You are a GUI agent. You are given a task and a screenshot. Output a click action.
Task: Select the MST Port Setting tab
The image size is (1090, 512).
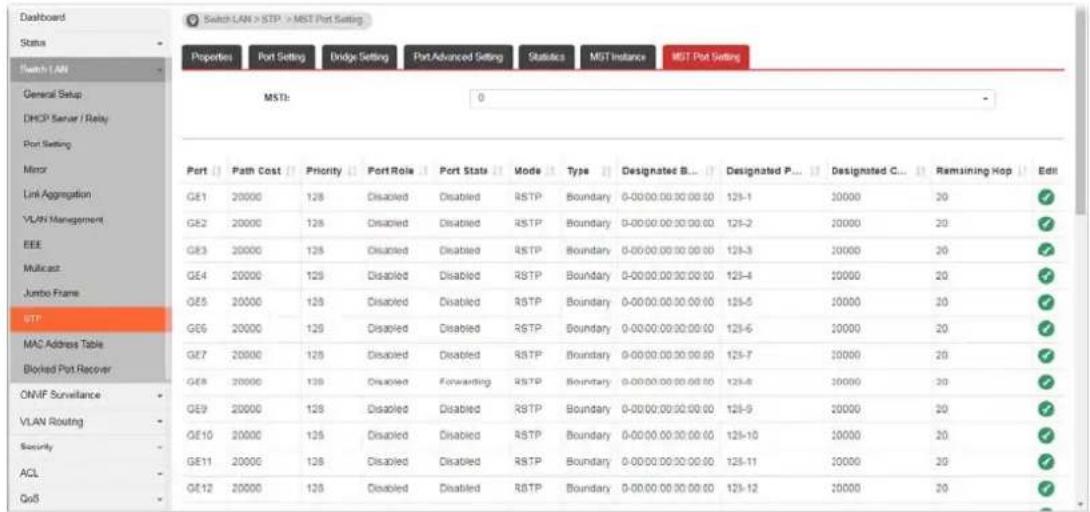[706, 57]
